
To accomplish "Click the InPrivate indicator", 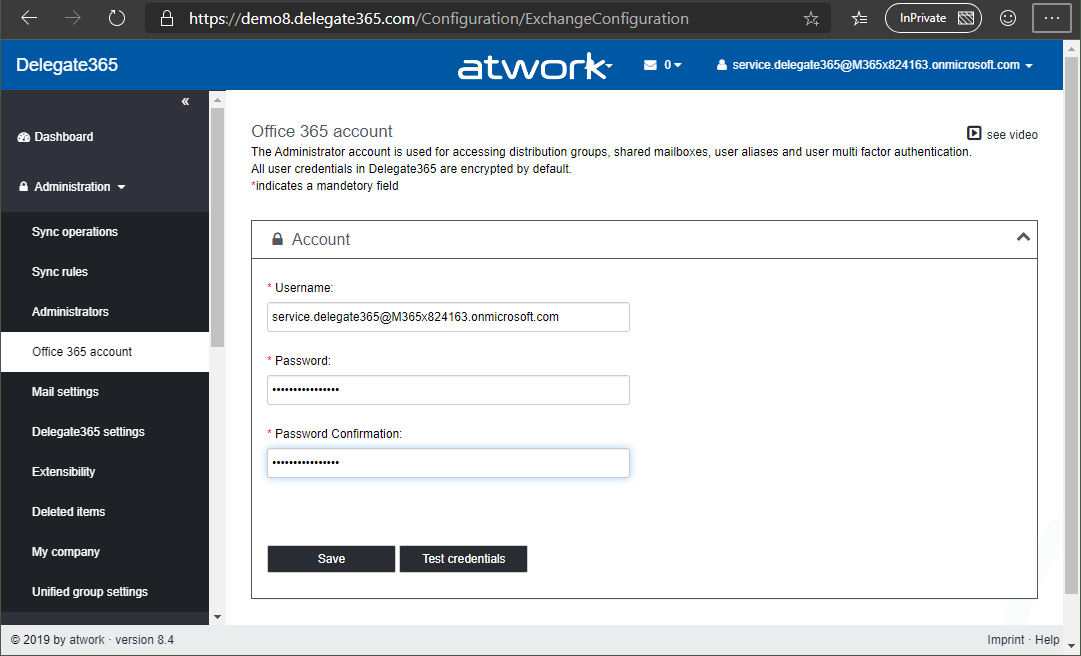I will 933,18.
